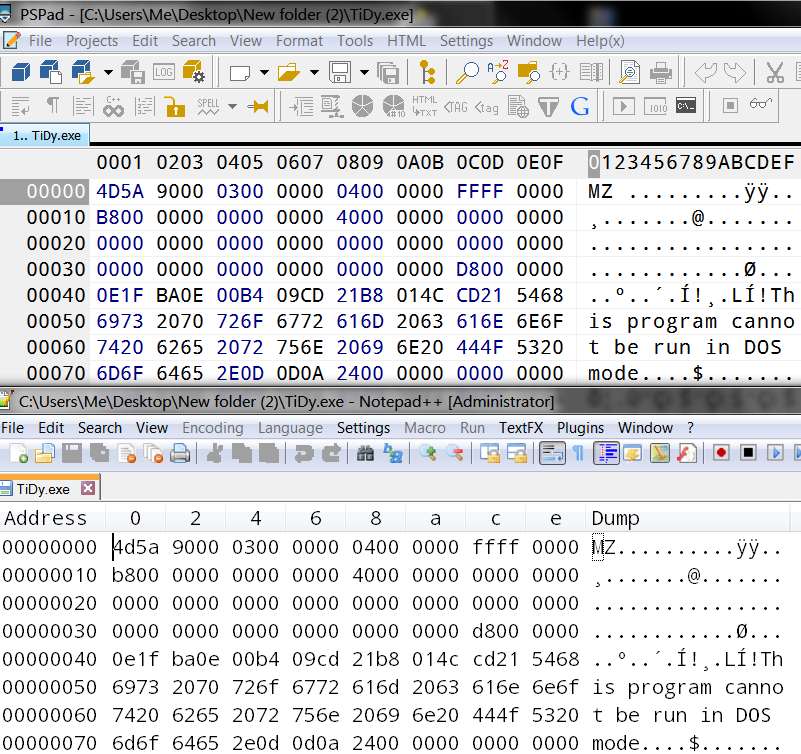Click PSPad hex value FFFF
Screen dimensions: 801x754
480,191
